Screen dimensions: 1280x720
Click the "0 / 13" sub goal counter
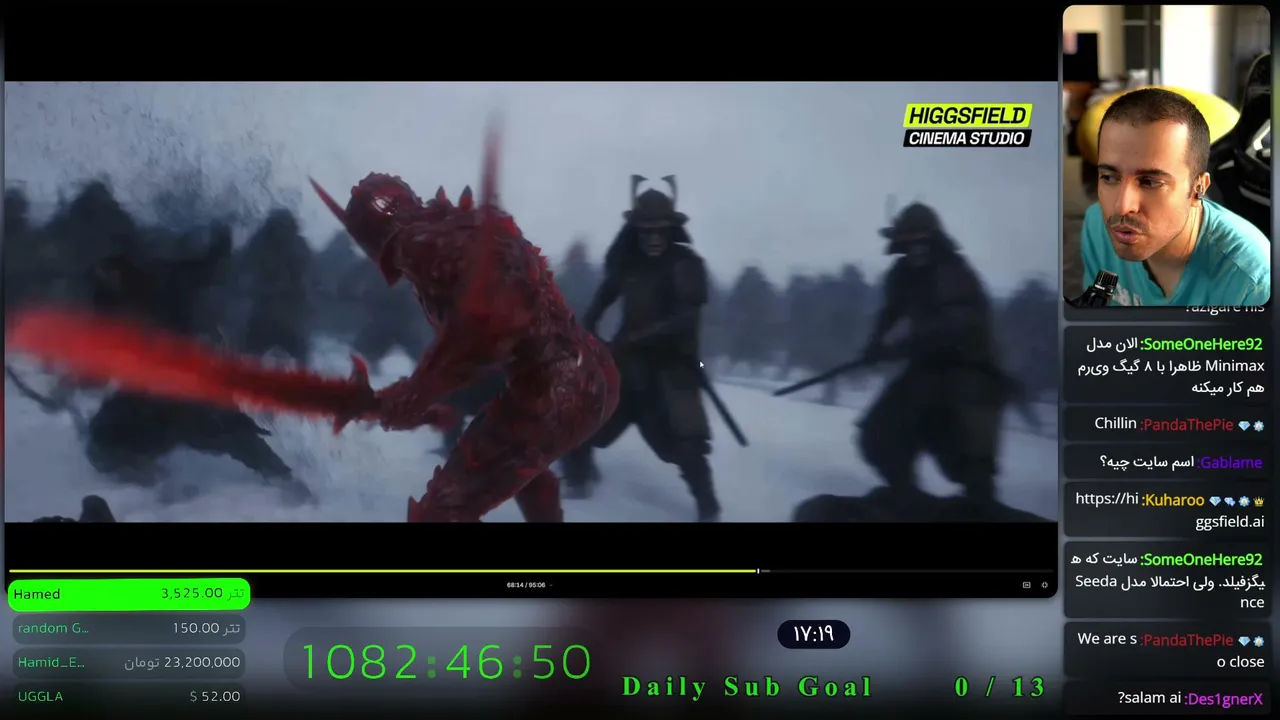tap(1000, 687)
